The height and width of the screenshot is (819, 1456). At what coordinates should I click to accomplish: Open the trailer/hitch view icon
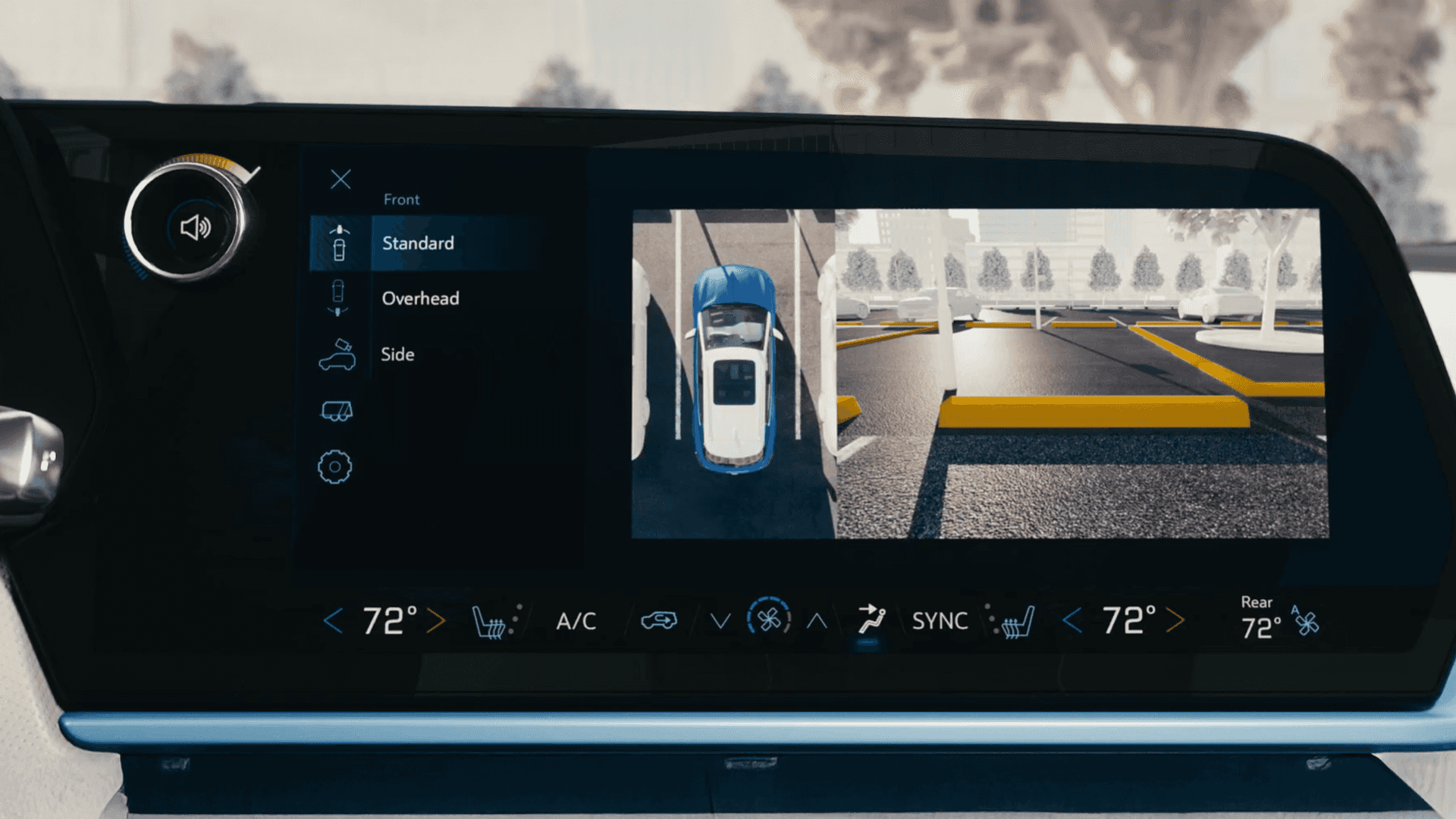337,411
